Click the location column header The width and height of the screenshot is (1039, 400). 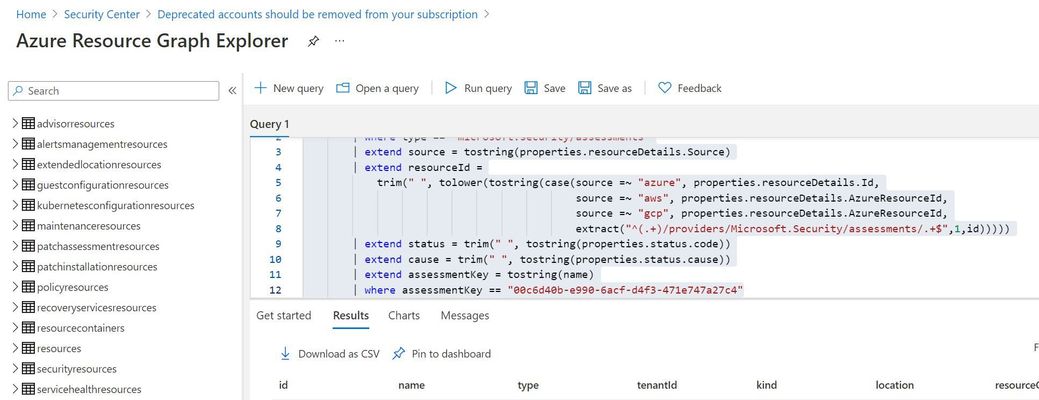895,385
